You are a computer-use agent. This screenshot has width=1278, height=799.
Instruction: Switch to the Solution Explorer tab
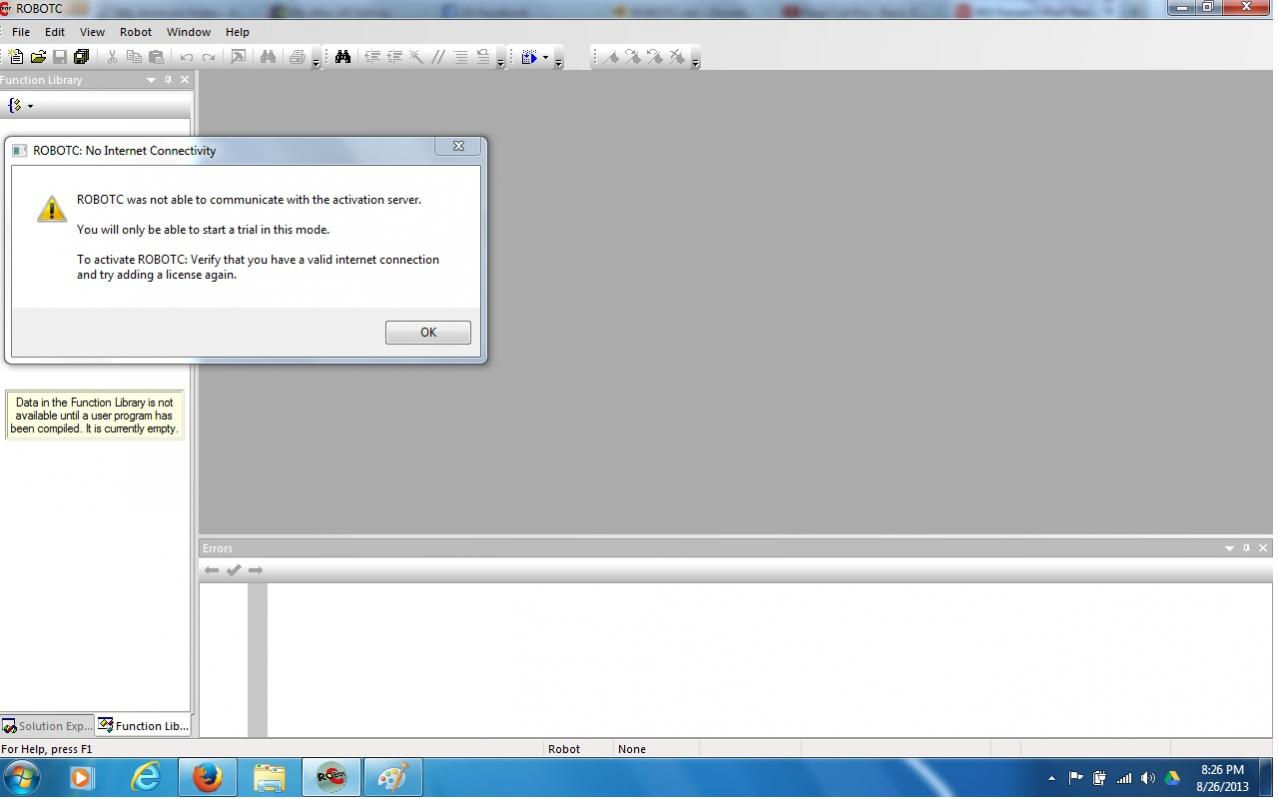click(47, 726)
